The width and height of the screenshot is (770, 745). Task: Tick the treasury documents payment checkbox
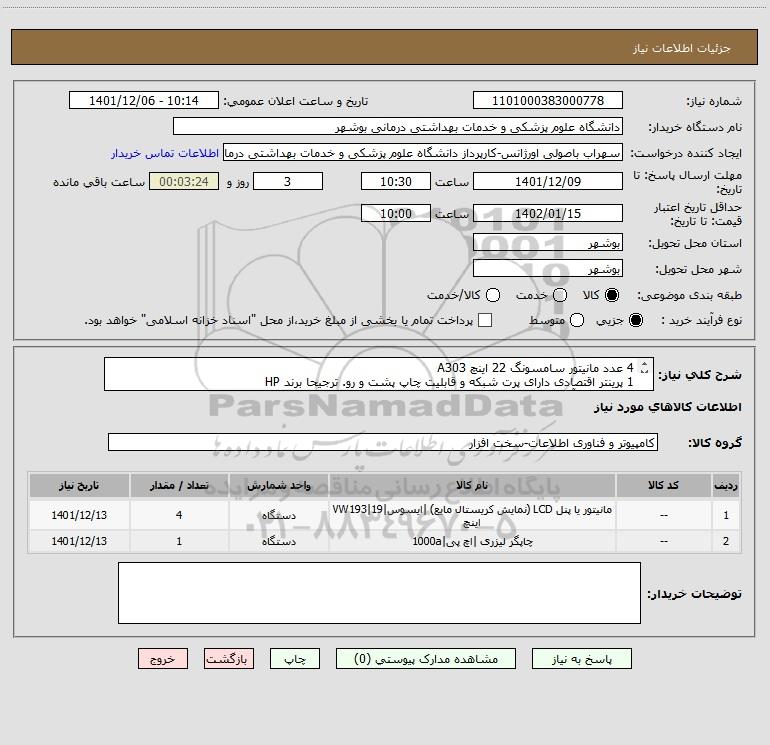click(x=486, y=320)
